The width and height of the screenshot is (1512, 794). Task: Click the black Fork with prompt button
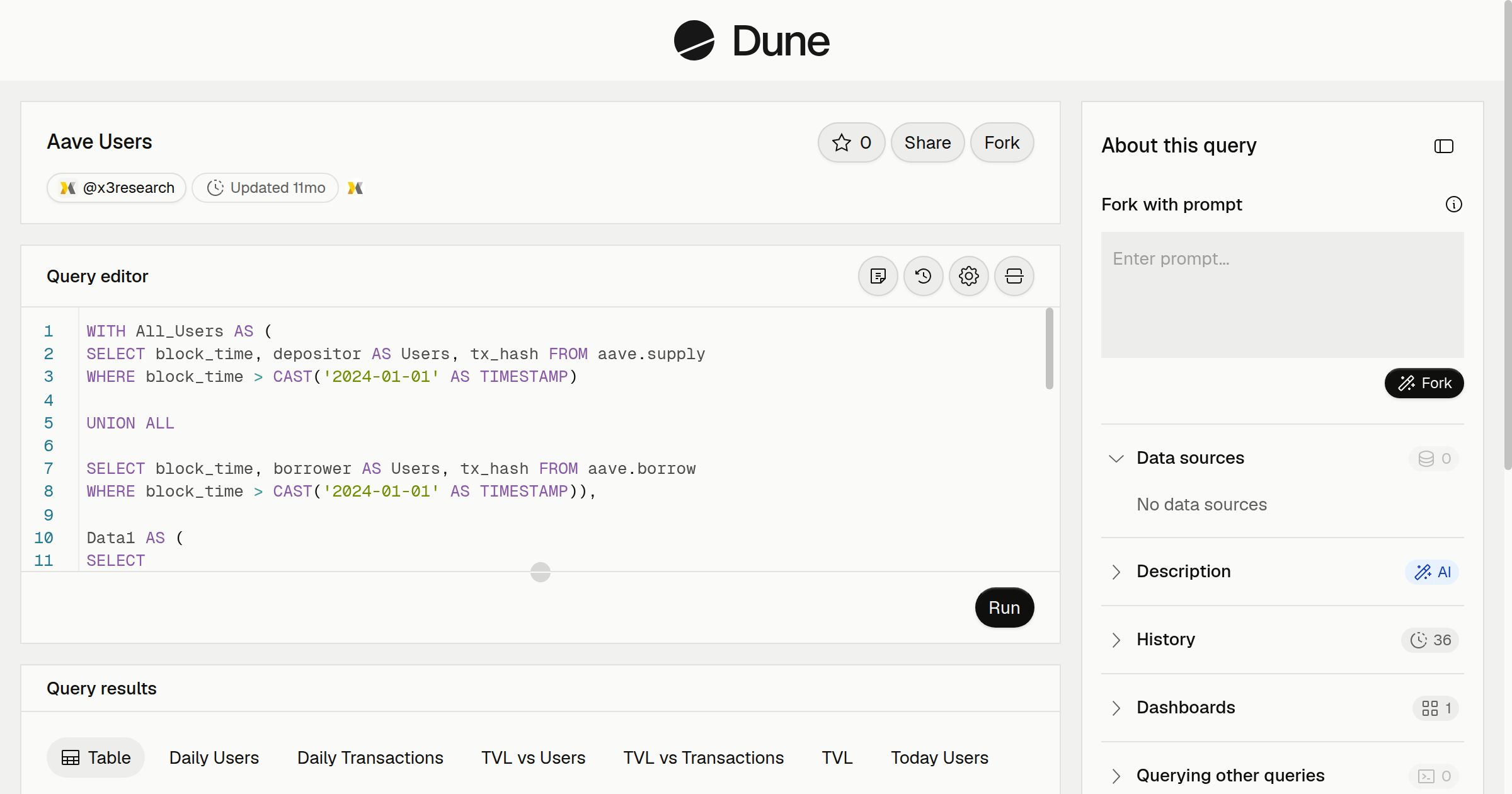click(1424, 383)
